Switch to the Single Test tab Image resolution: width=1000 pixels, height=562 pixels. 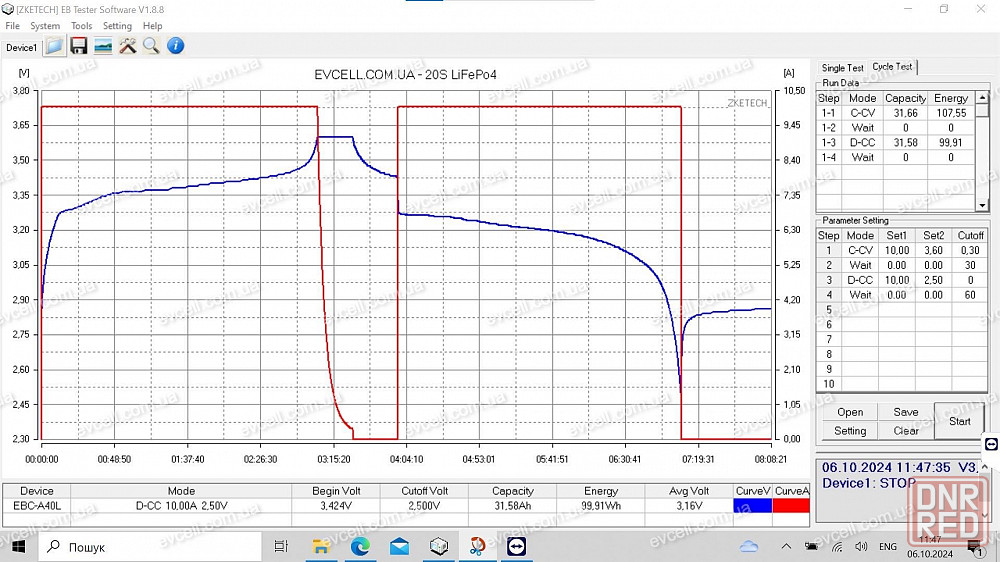842,68
